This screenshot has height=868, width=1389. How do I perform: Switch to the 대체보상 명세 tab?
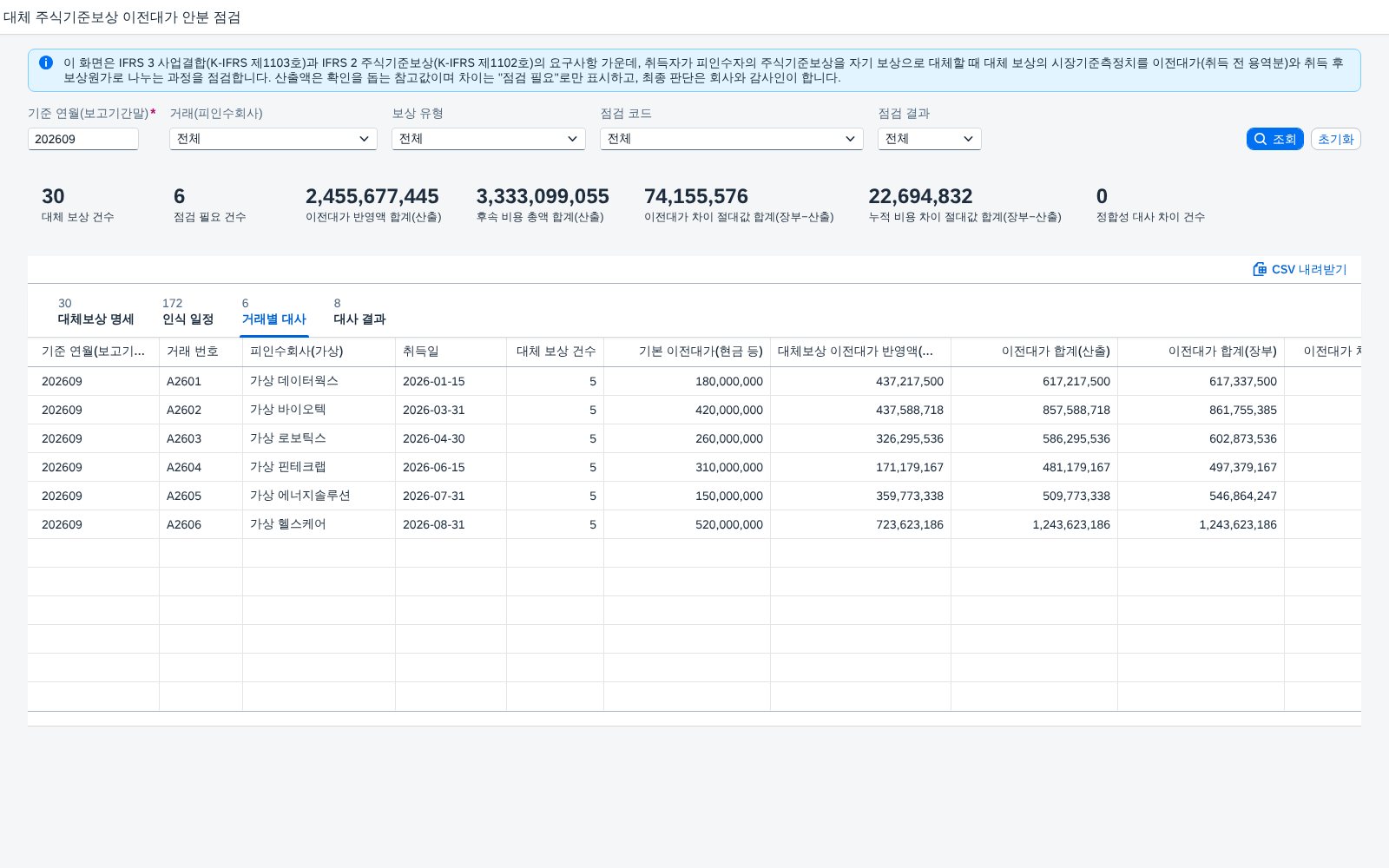coord(95,312)
